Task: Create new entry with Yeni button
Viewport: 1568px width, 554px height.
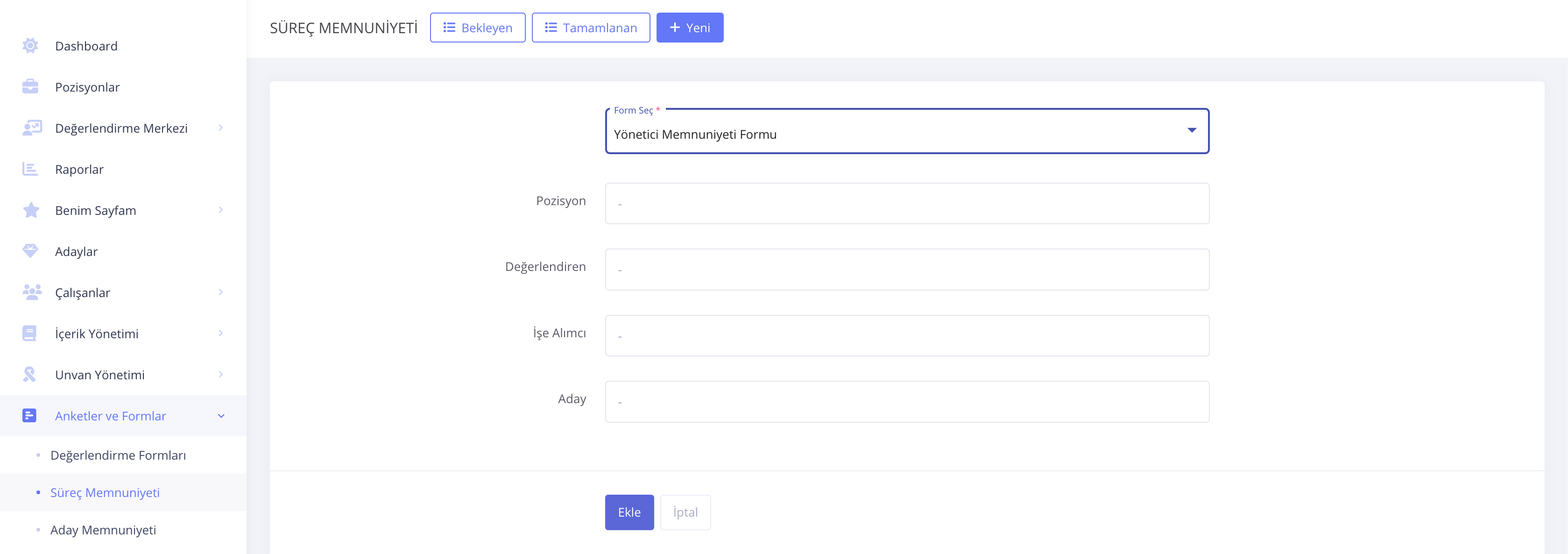Action: (x=689, y=28)
